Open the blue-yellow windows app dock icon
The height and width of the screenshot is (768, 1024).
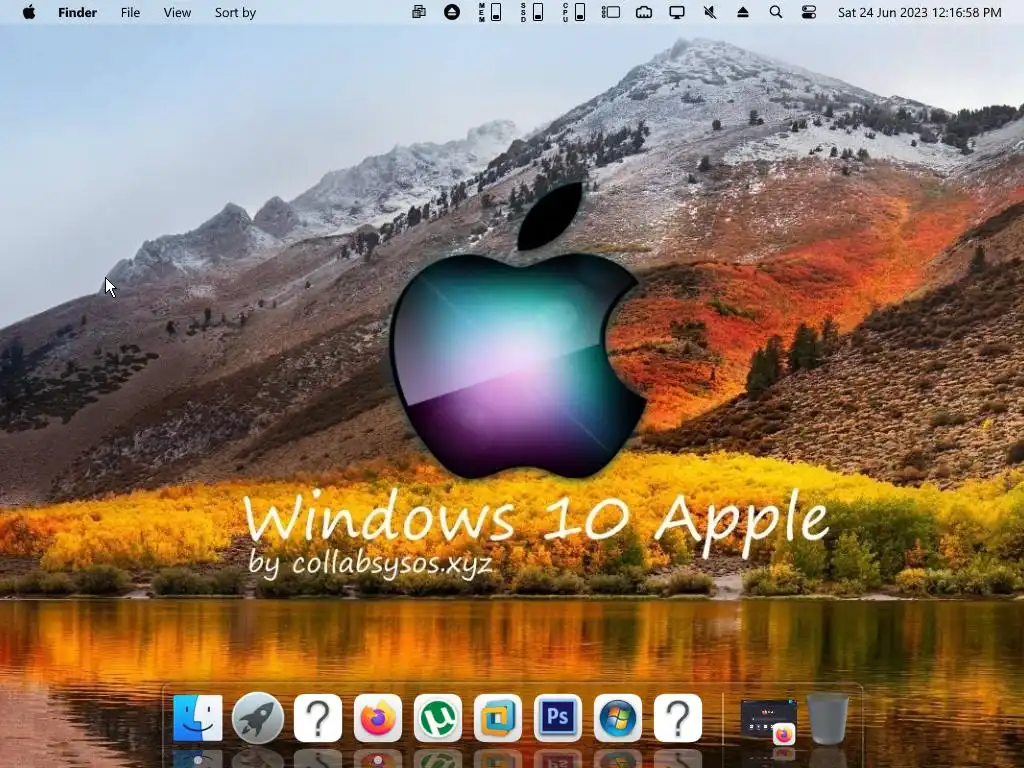[498, 718]
